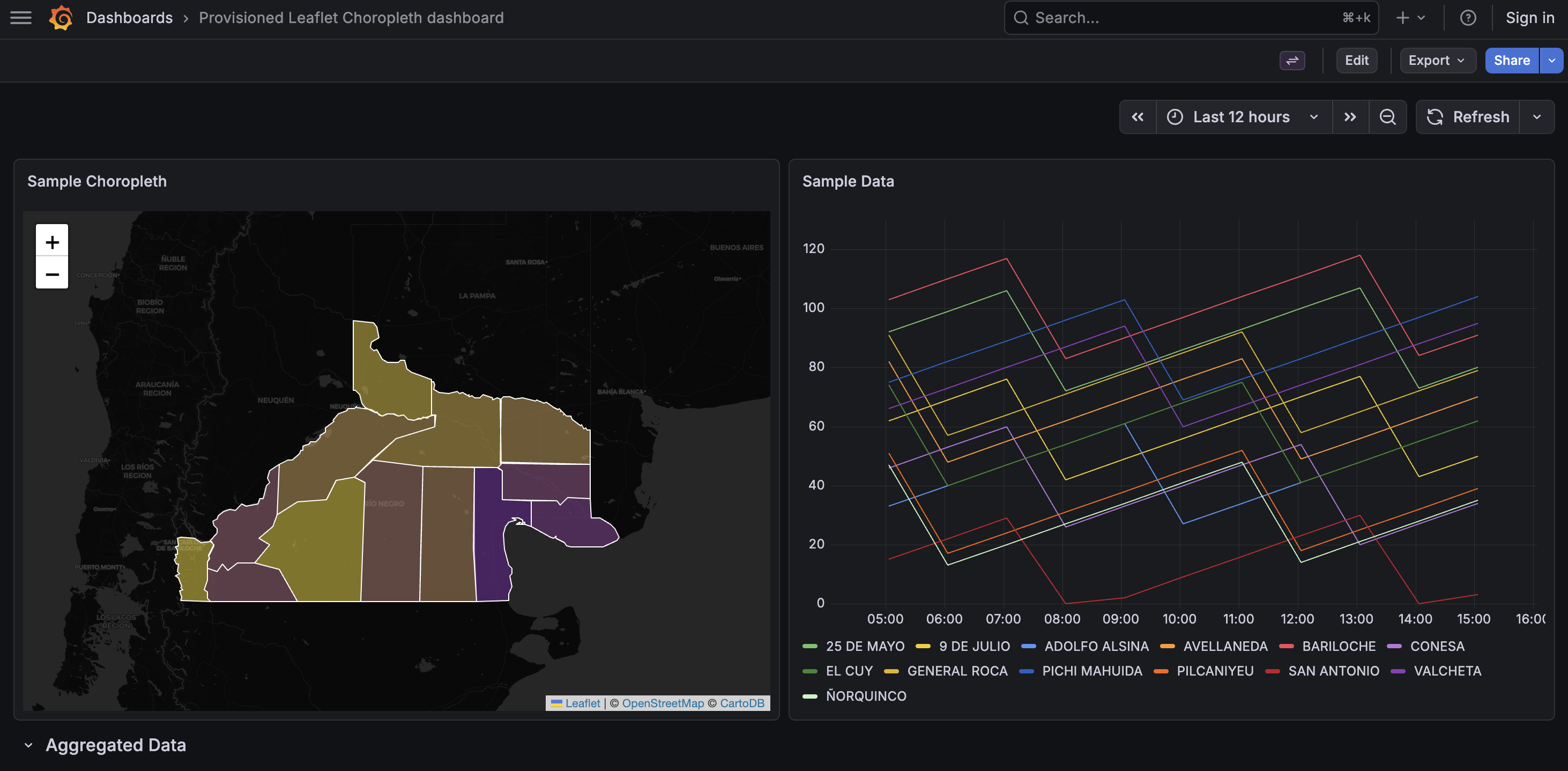
Task: Shift time range backward
Action: (x=1137, y=117)
